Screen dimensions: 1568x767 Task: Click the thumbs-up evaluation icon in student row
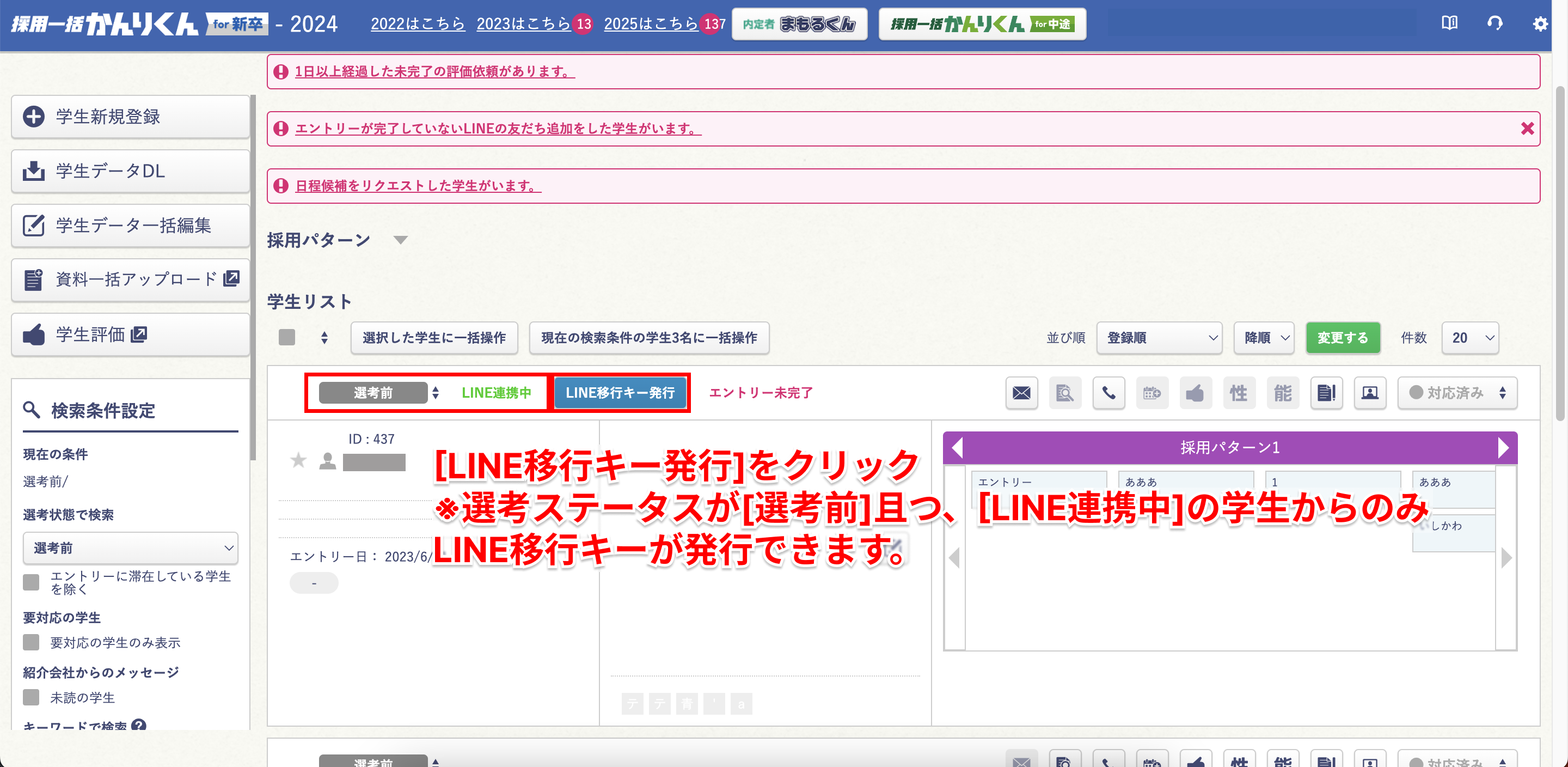(x=1195, y=393)
